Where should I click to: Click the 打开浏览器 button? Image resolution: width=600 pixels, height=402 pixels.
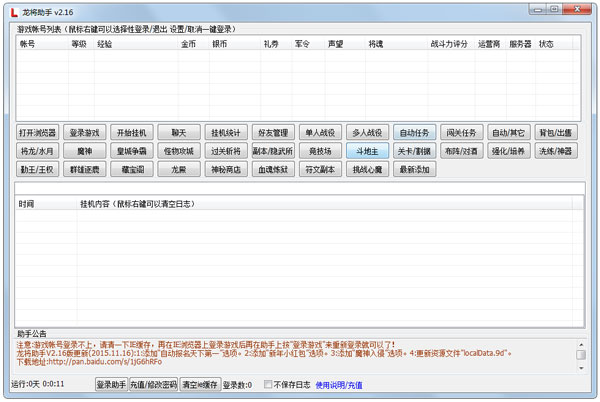coord(38,132)
